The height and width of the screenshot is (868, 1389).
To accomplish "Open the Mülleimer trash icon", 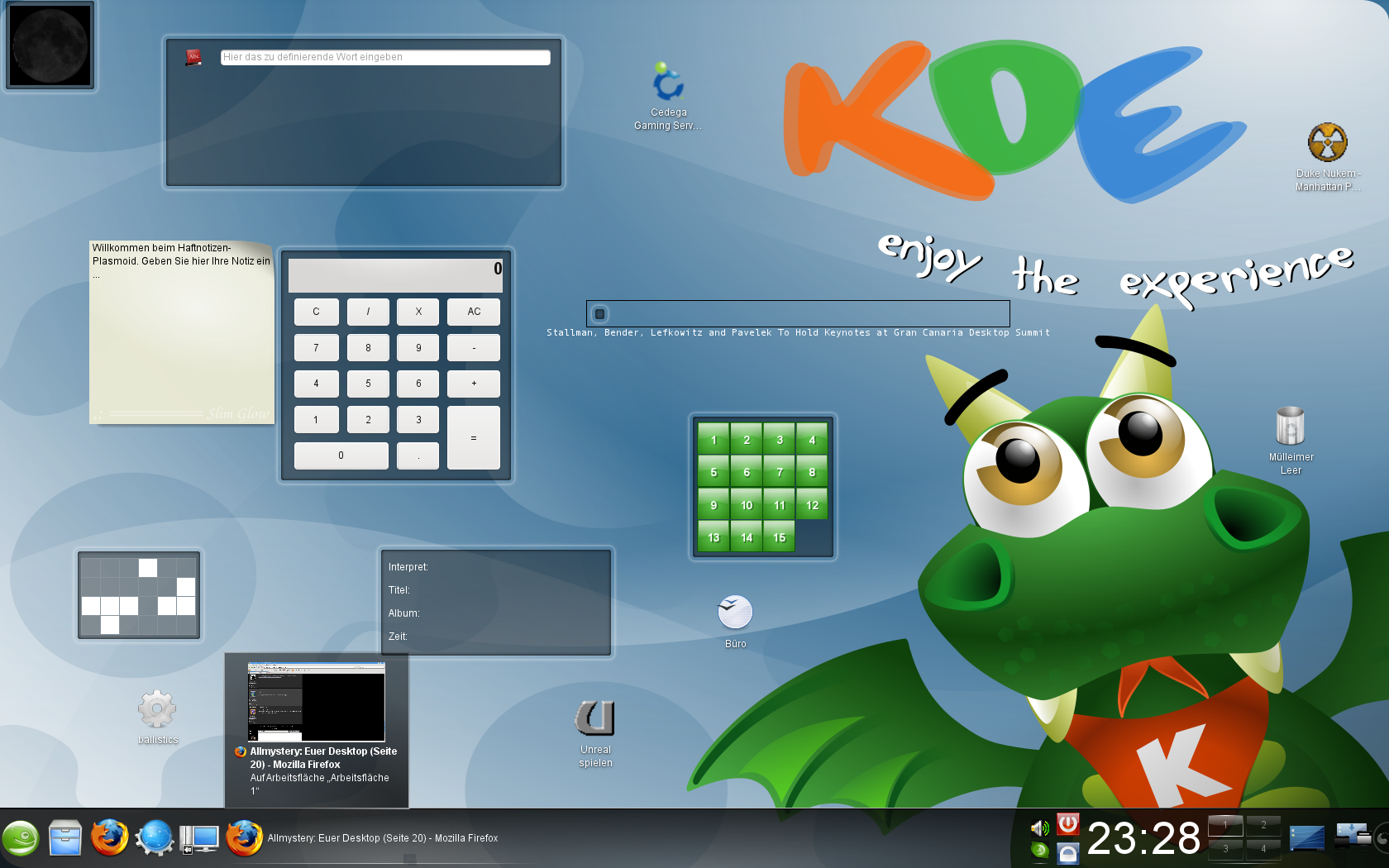I will [1290, 427].
